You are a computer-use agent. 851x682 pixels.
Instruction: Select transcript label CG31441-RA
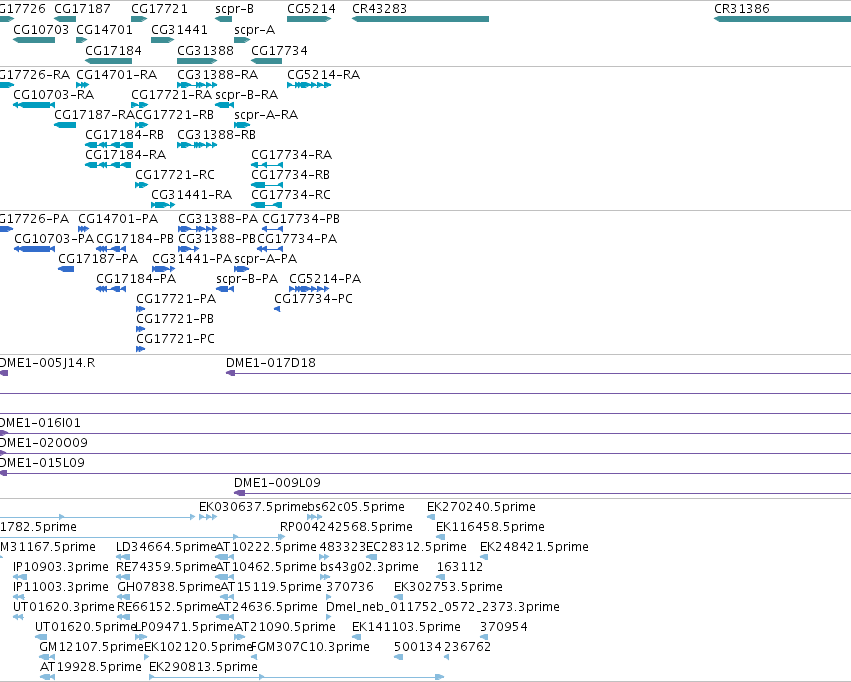(192, 194)
